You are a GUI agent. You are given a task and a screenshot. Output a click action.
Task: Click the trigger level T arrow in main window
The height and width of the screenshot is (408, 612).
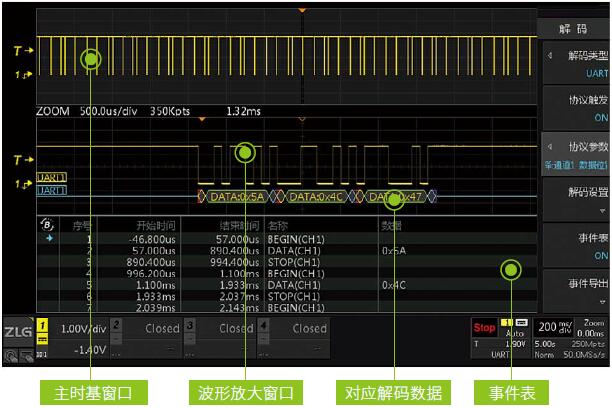[17, 50]
